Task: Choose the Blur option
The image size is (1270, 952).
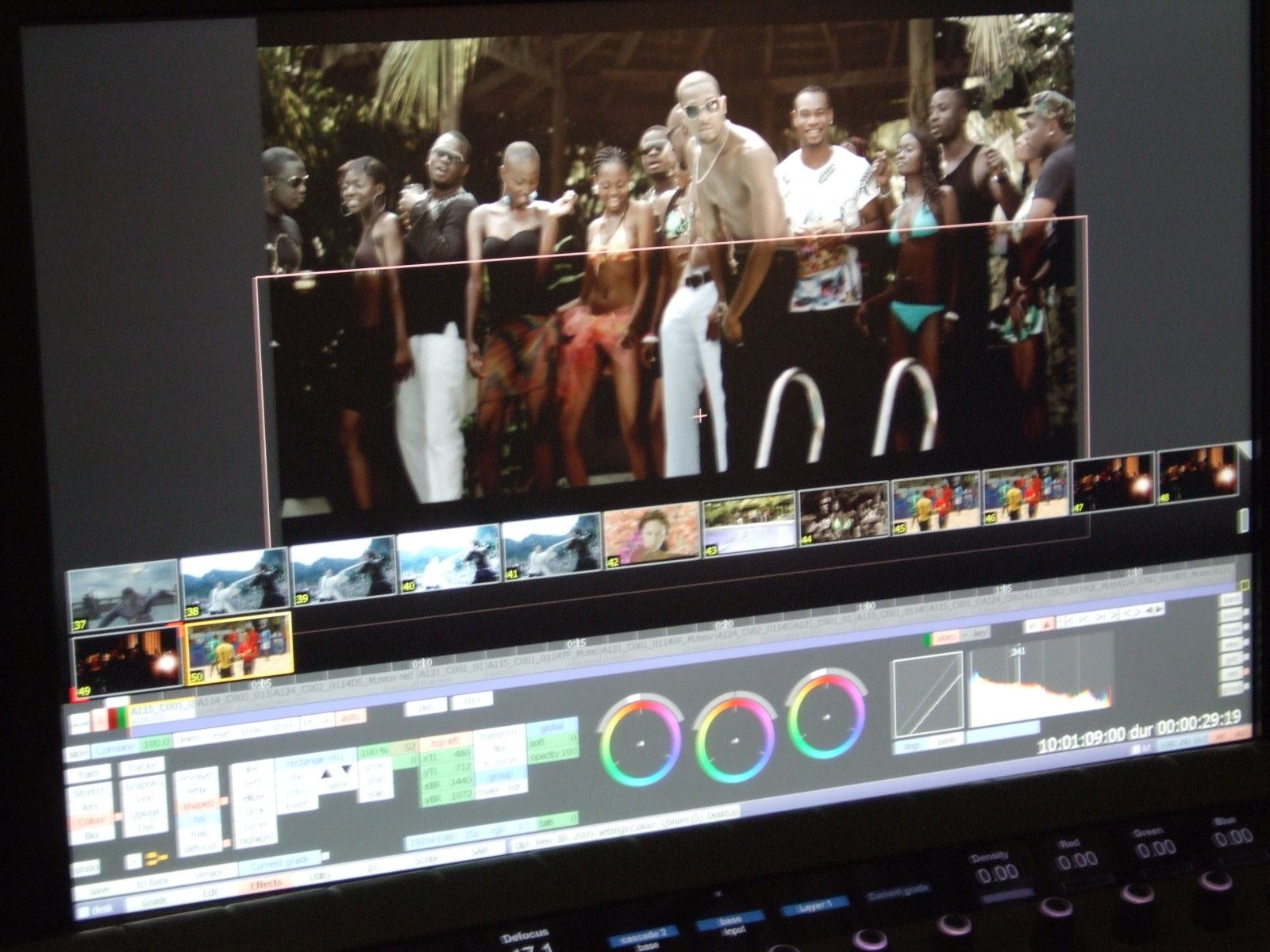Action: click(91, 835)
